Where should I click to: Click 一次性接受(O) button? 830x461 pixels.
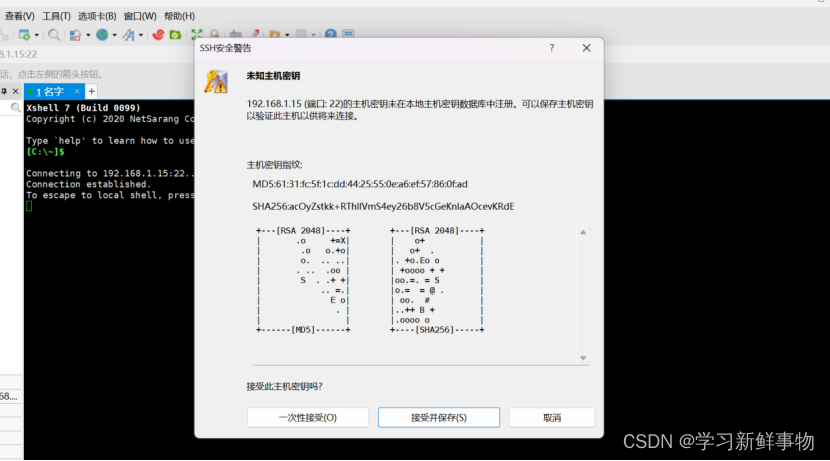pyautogui.click(x=308, y=418)
